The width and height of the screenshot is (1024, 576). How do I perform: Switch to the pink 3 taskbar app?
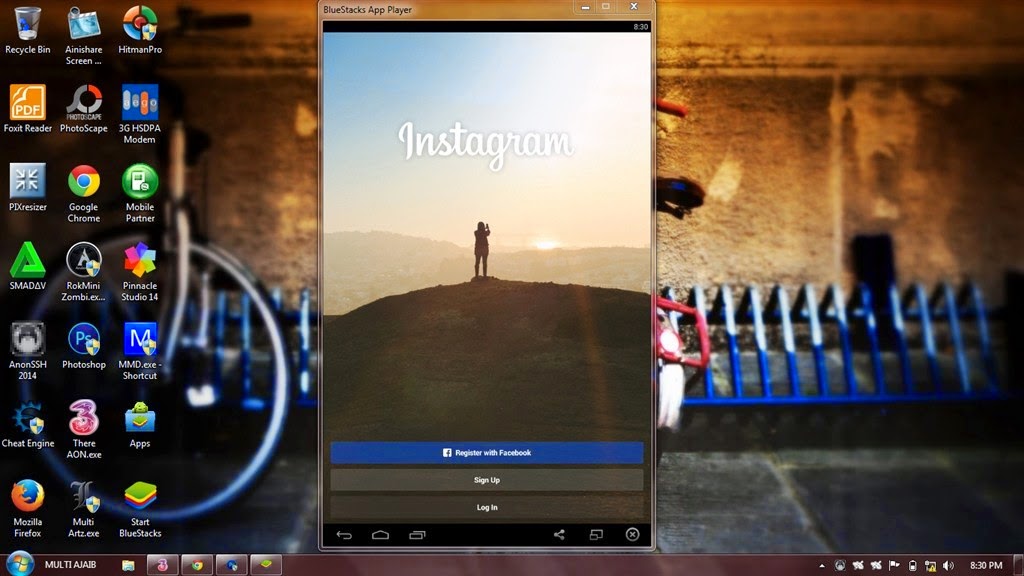[162, 565]
